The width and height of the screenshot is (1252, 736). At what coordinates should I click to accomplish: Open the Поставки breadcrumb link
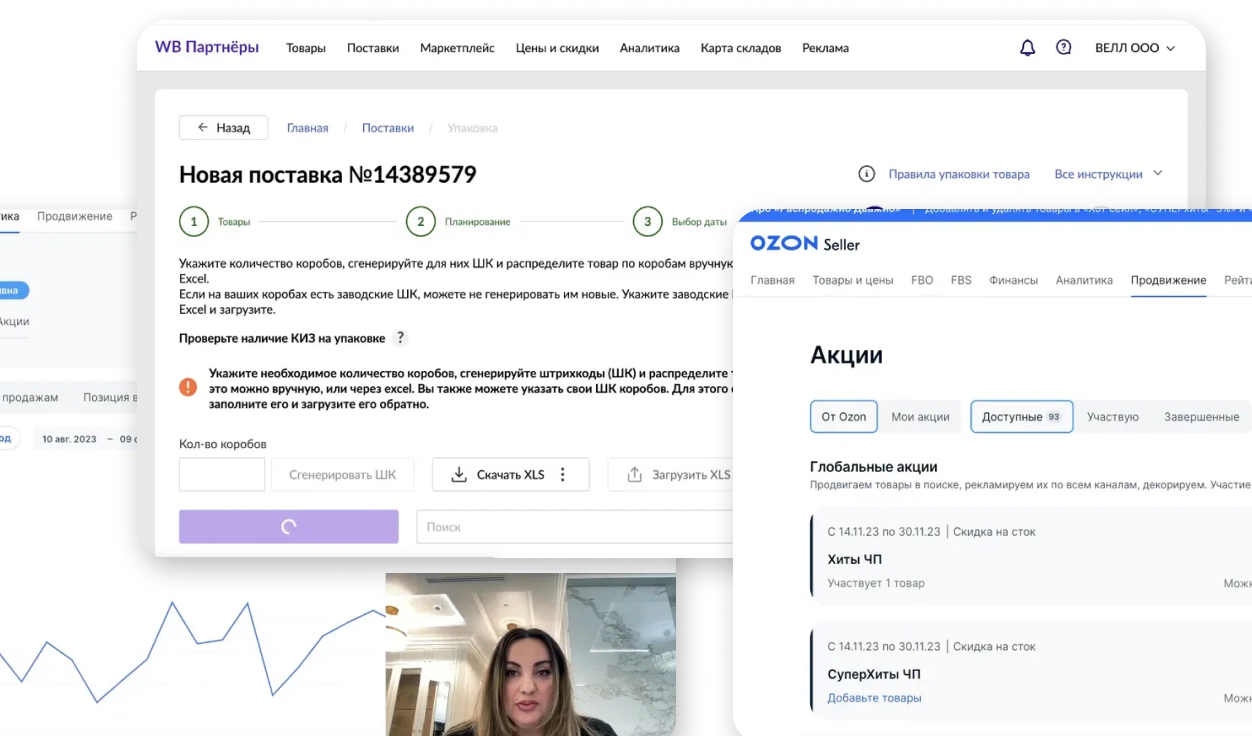pos(388,128)
